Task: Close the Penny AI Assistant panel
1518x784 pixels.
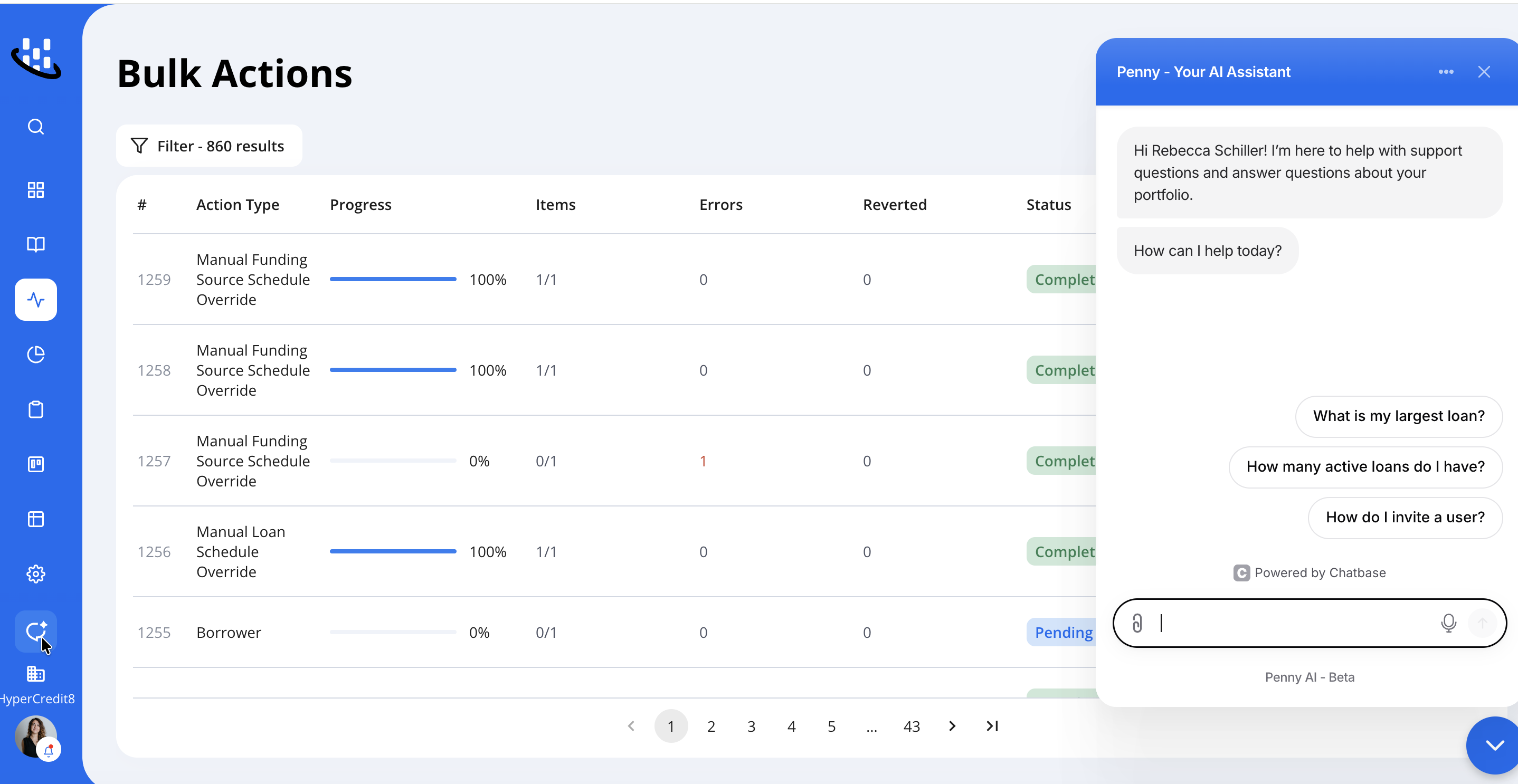Action: tap(1484, 72)
